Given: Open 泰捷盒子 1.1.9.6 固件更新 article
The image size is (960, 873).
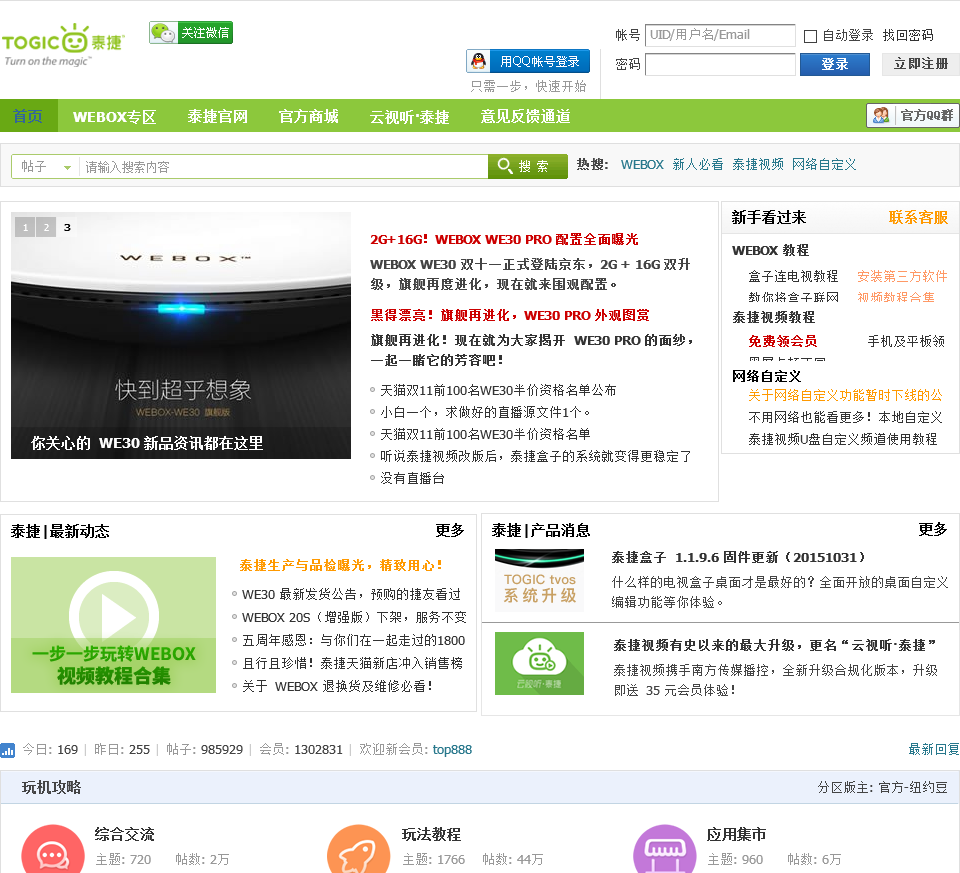Looking at the screenshot, I should [740, 557].
